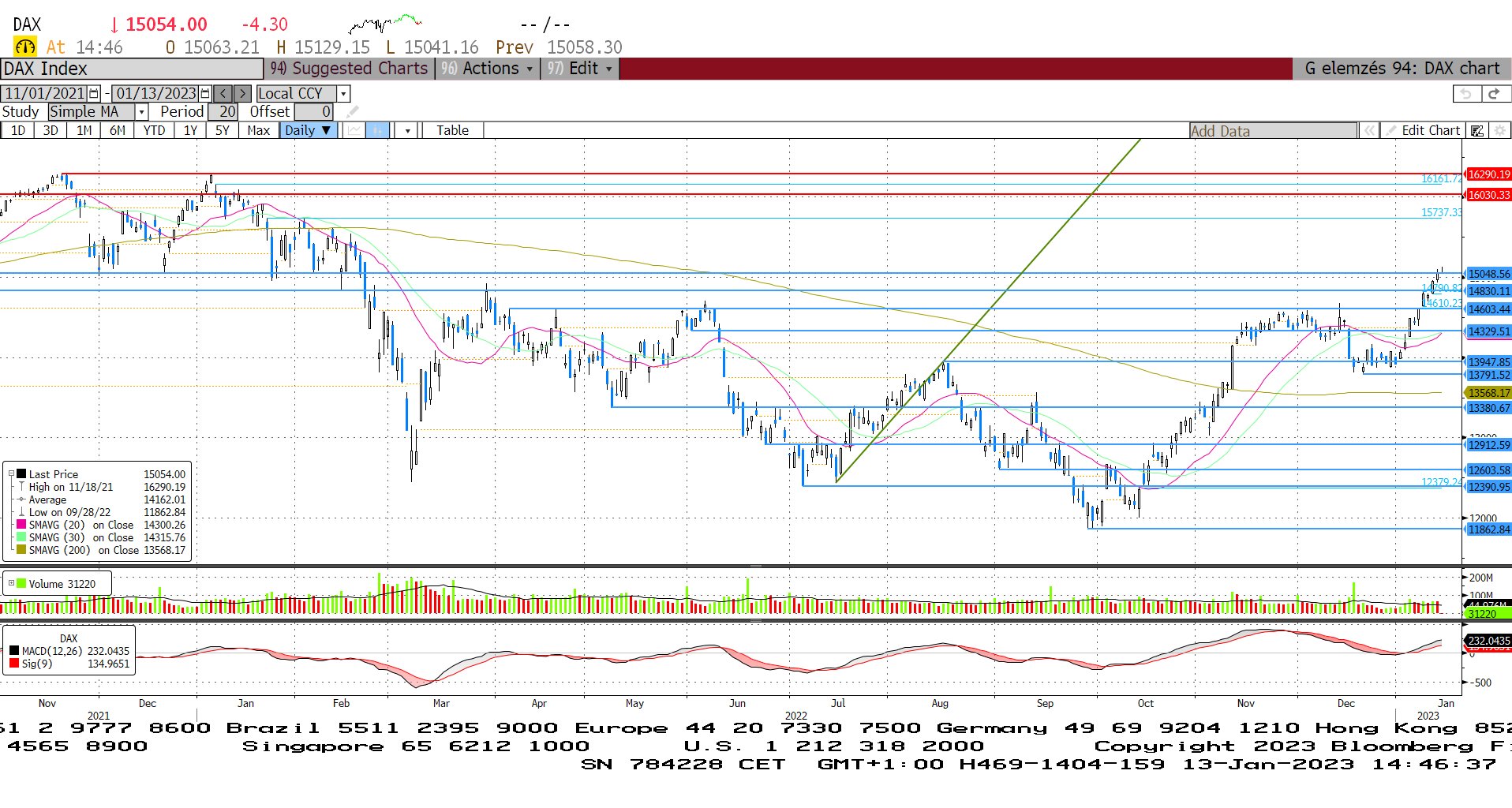Image resolution: width=1512 pixels, height=808 pixels.
Task: Click the Average marker icon in legend
Action: (21, 499)
